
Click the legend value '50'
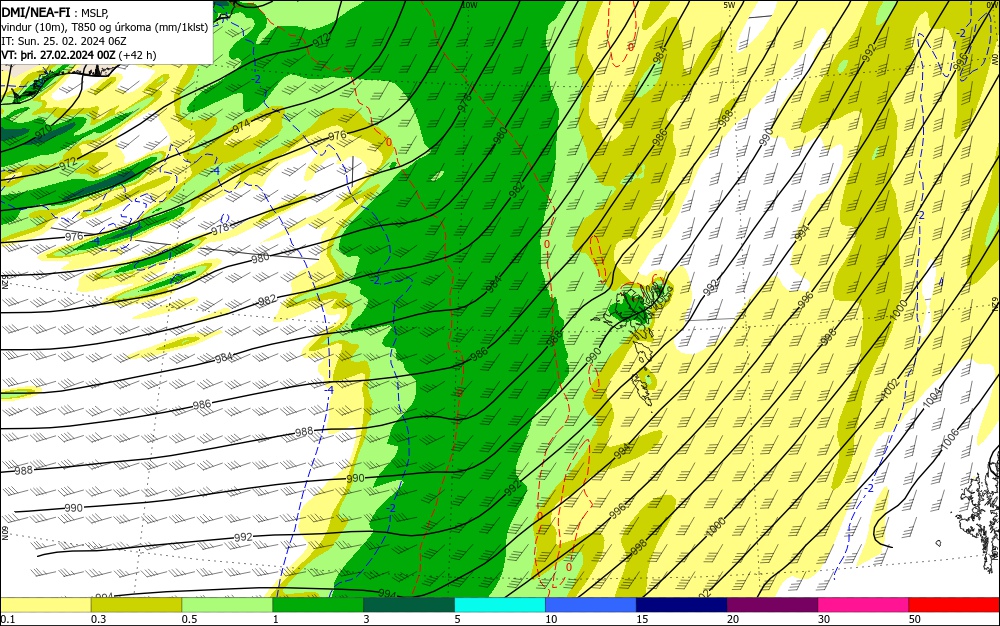tap(915, 619)
